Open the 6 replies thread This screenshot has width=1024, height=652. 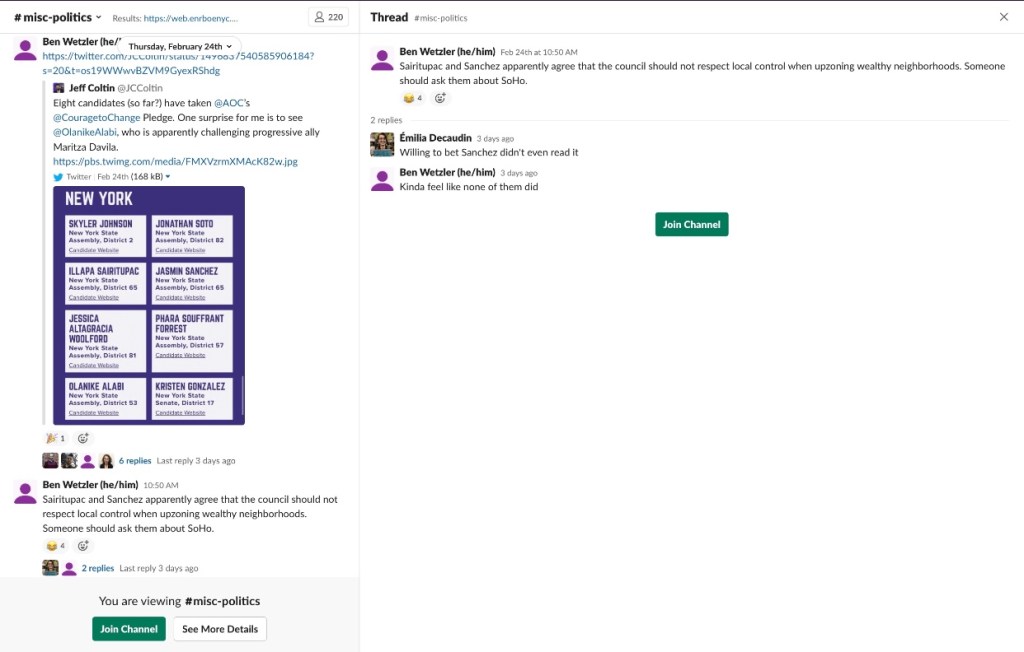coord(135,461)
